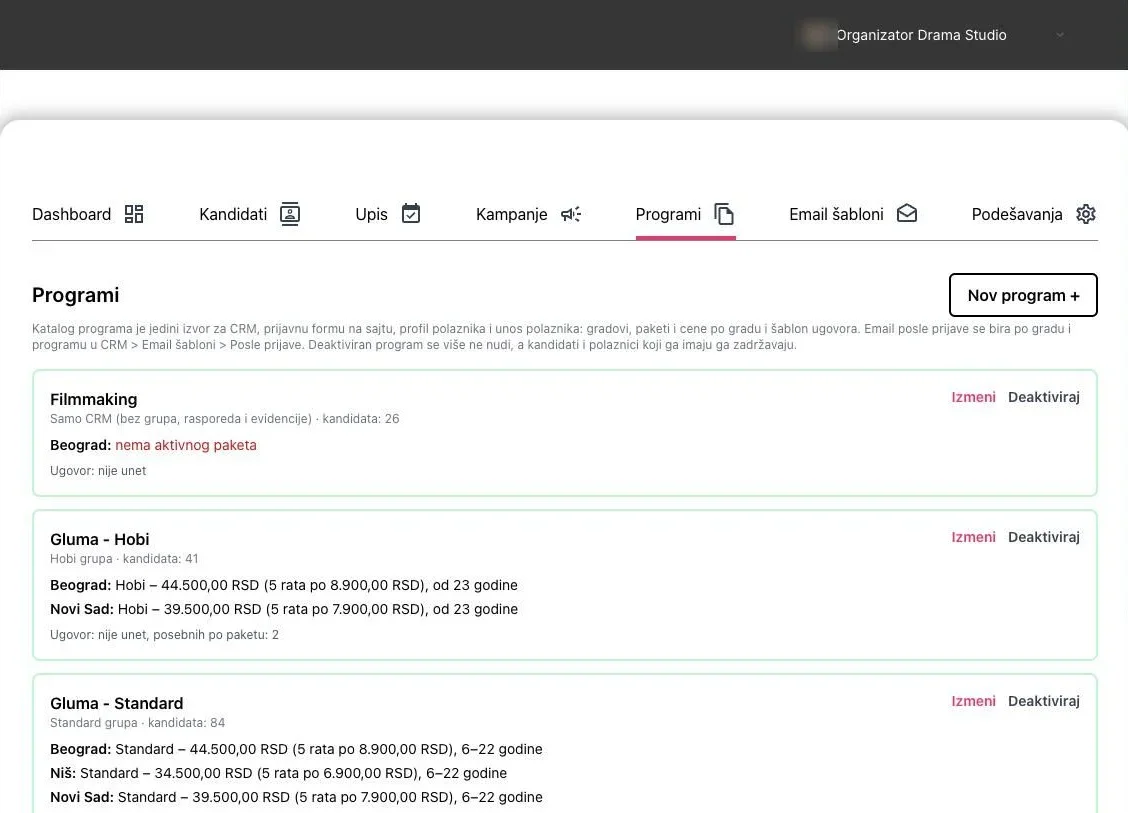
Task: Click the Filmmaking program title
Action: pyautogui.click(x=94, y=399)
